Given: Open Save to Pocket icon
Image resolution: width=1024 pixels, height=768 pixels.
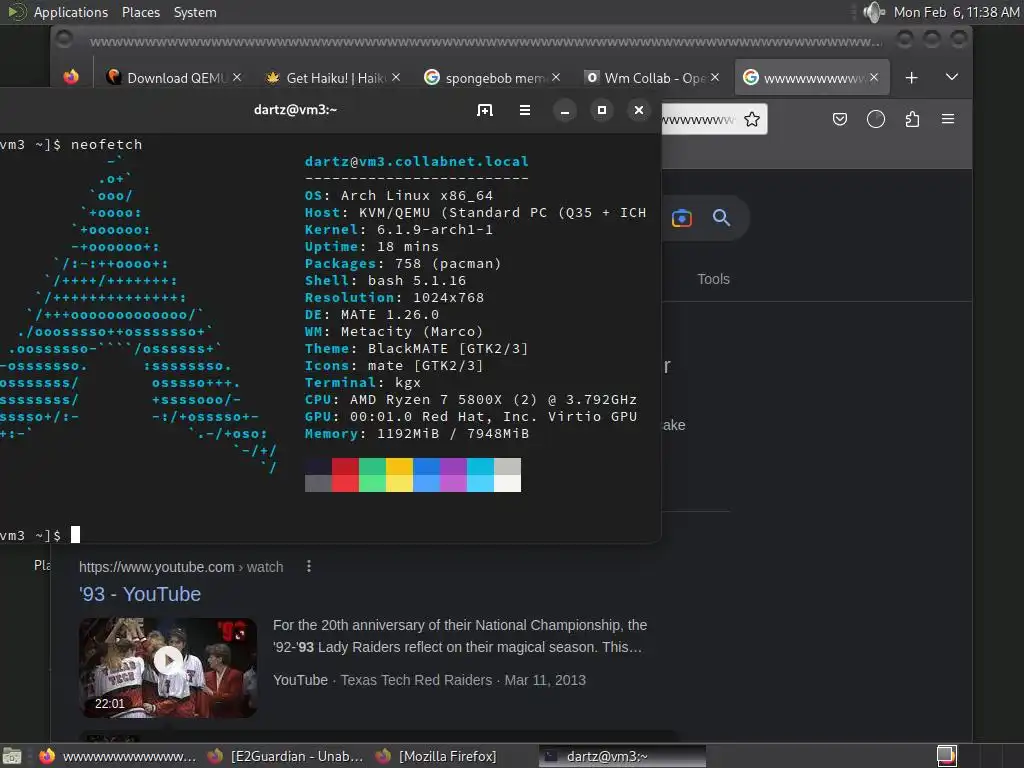Looking at the screenshot, I should (x=840, y=119).
